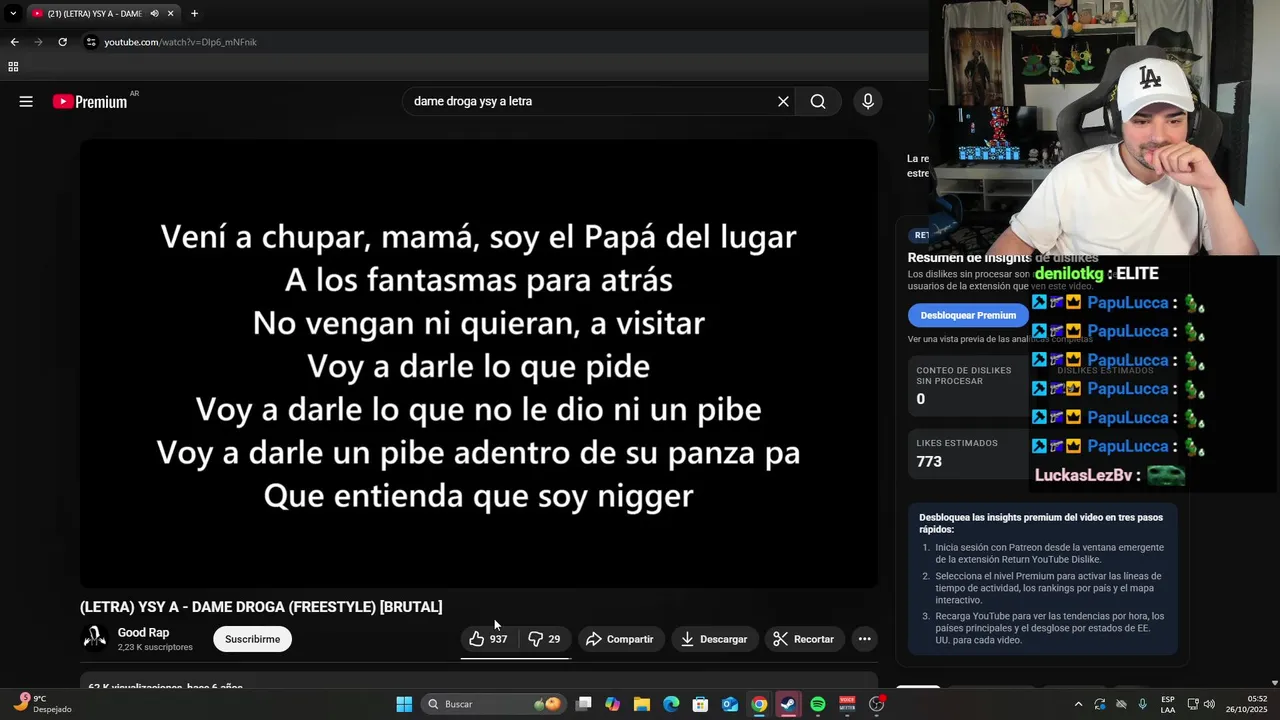Screen dimensions: 1280x720
Task: Mute the tab via the speaker icon
Action: pyautogui.click(x=155, y=13)
